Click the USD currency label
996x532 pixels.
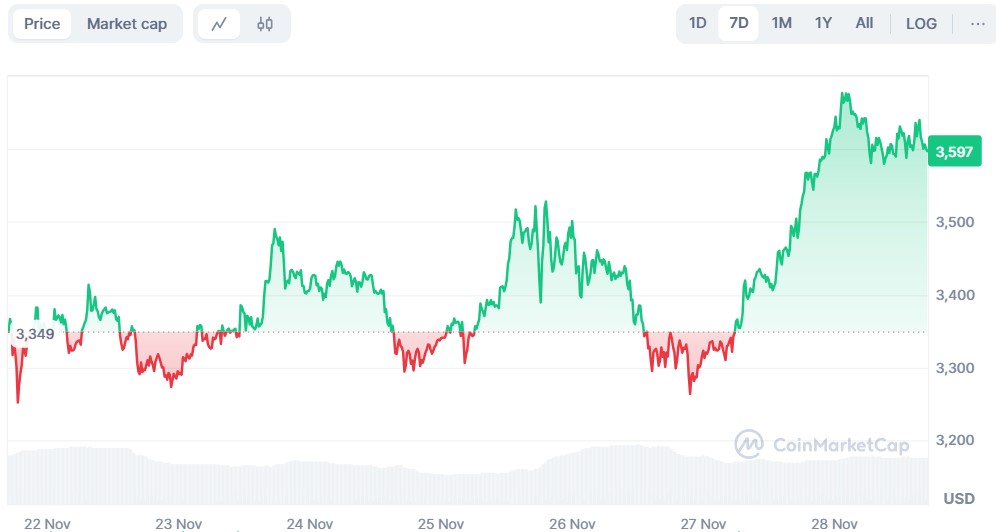959,498
